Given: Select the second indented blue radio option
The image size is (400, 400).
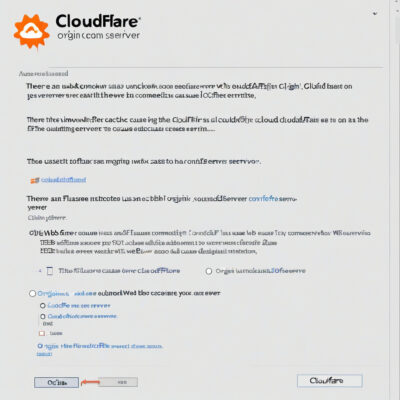Looking at the screenshot, I should 43,316.
